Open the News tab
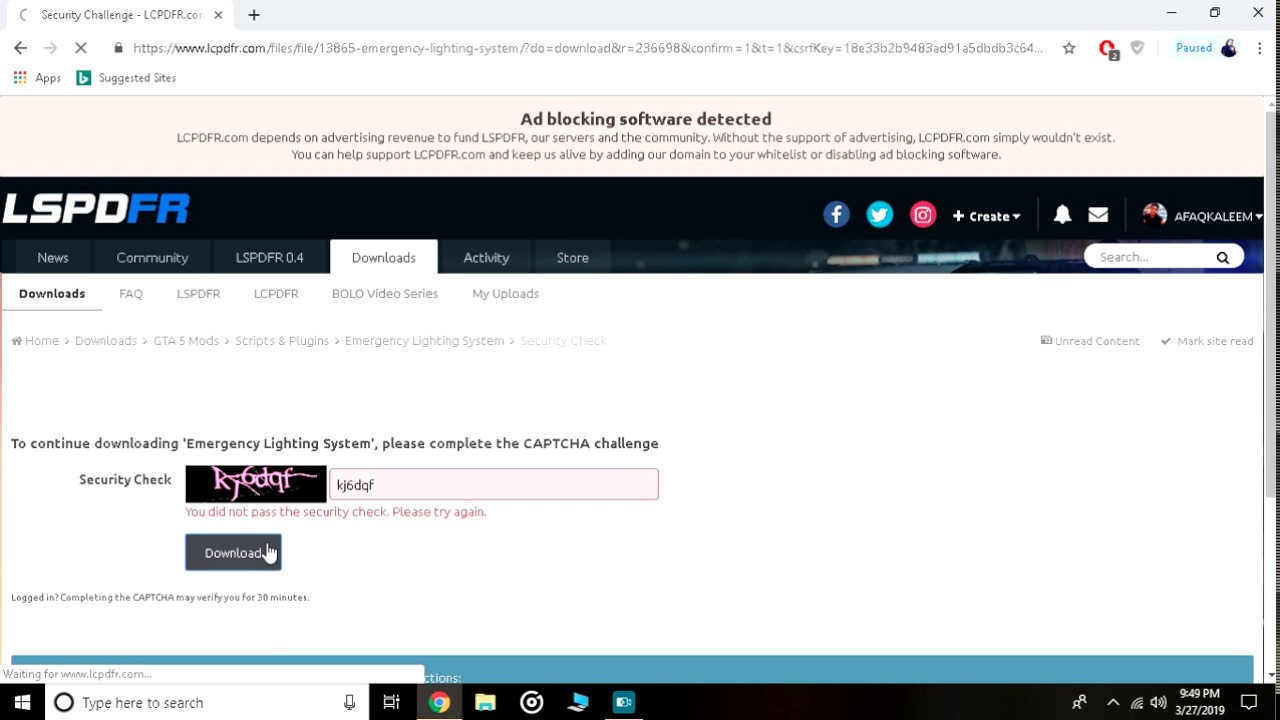Image resolution: width=1280 pixels, height=720 pixels. pos(53,258)
